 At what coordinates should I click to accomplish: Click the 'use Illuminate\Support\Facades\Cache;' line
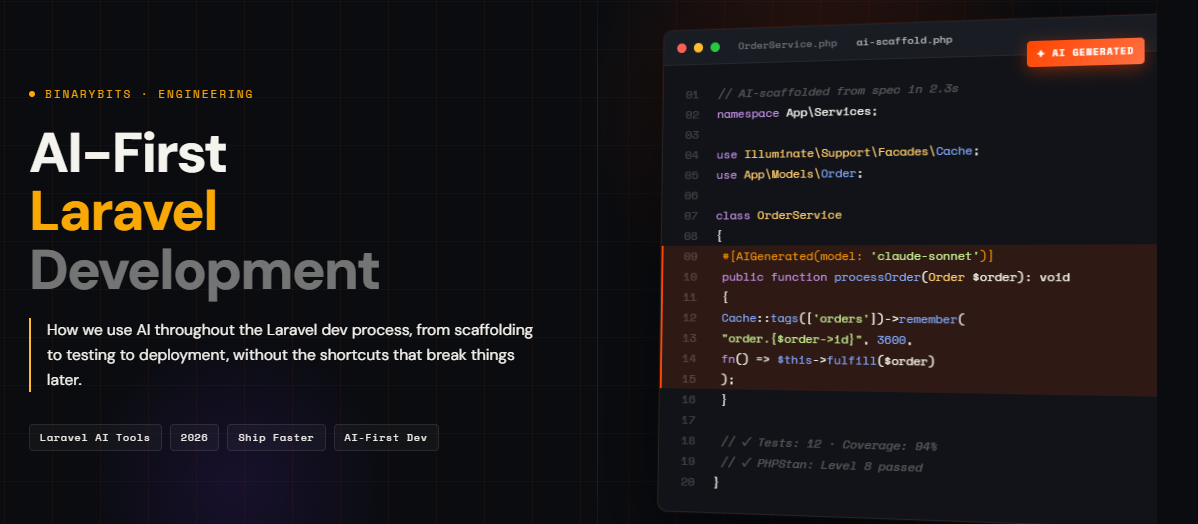(x=848, y=153)
